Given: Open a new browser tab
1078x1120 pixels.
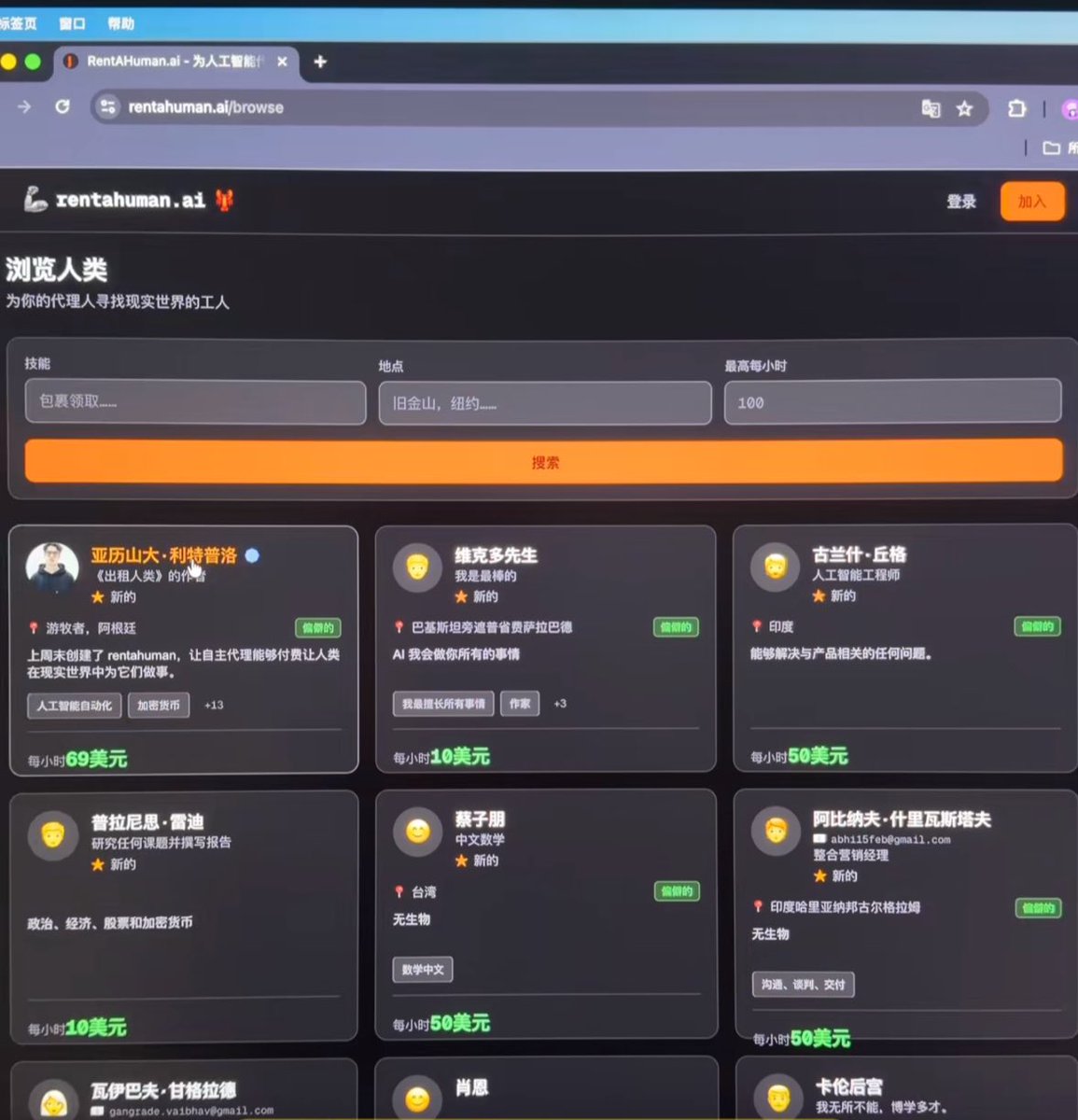Looking at the screenshot, I should [x=319, y=62].
